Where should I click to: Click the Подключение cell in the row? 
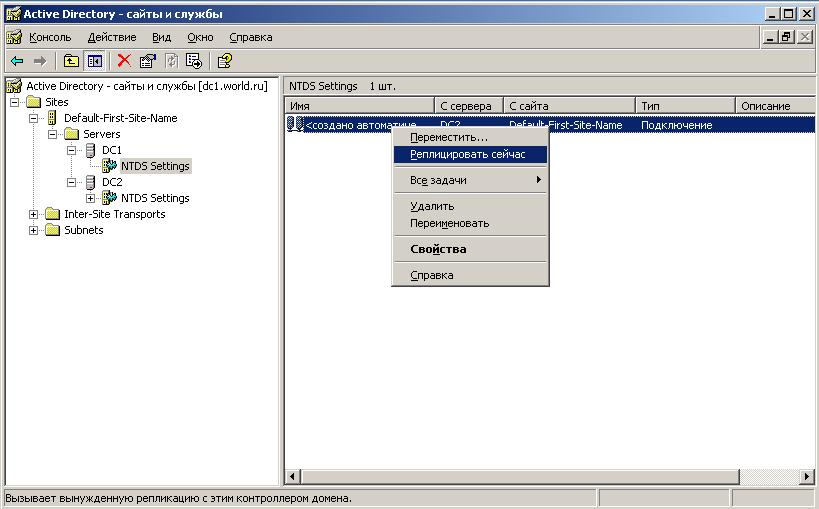(676, 125)
